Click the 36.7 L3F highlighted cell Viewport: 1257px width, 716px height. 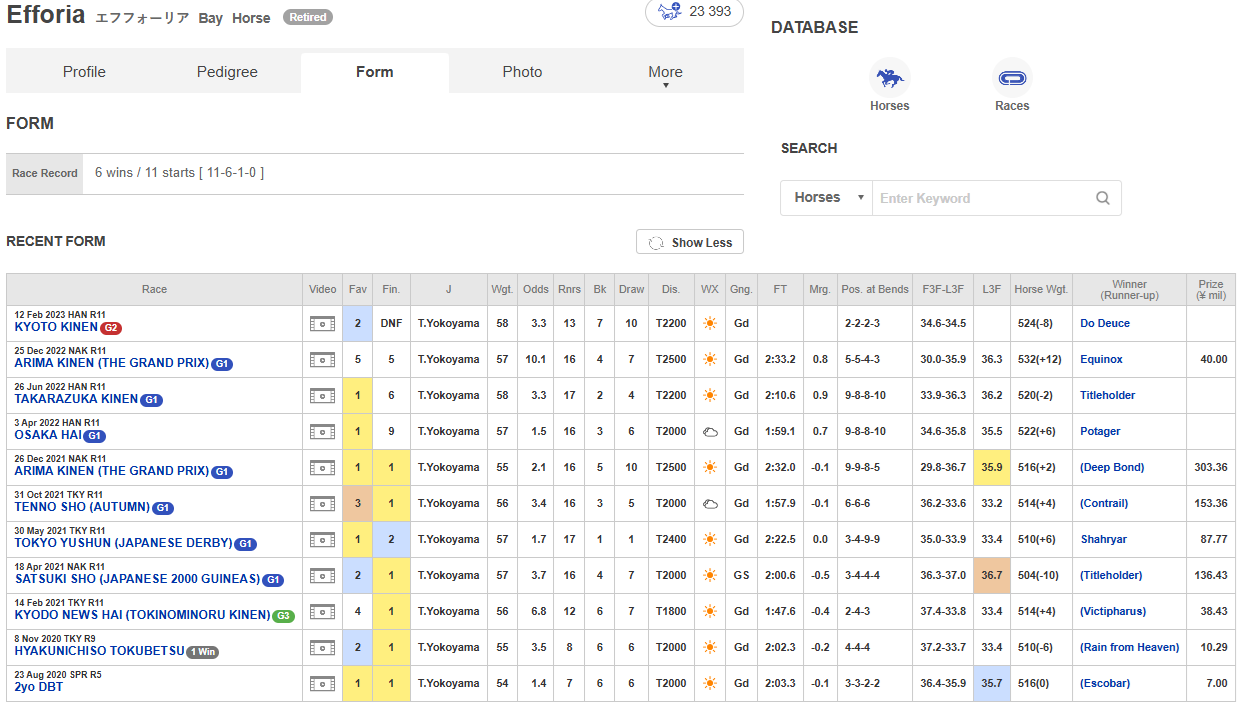tap(991, 576)
